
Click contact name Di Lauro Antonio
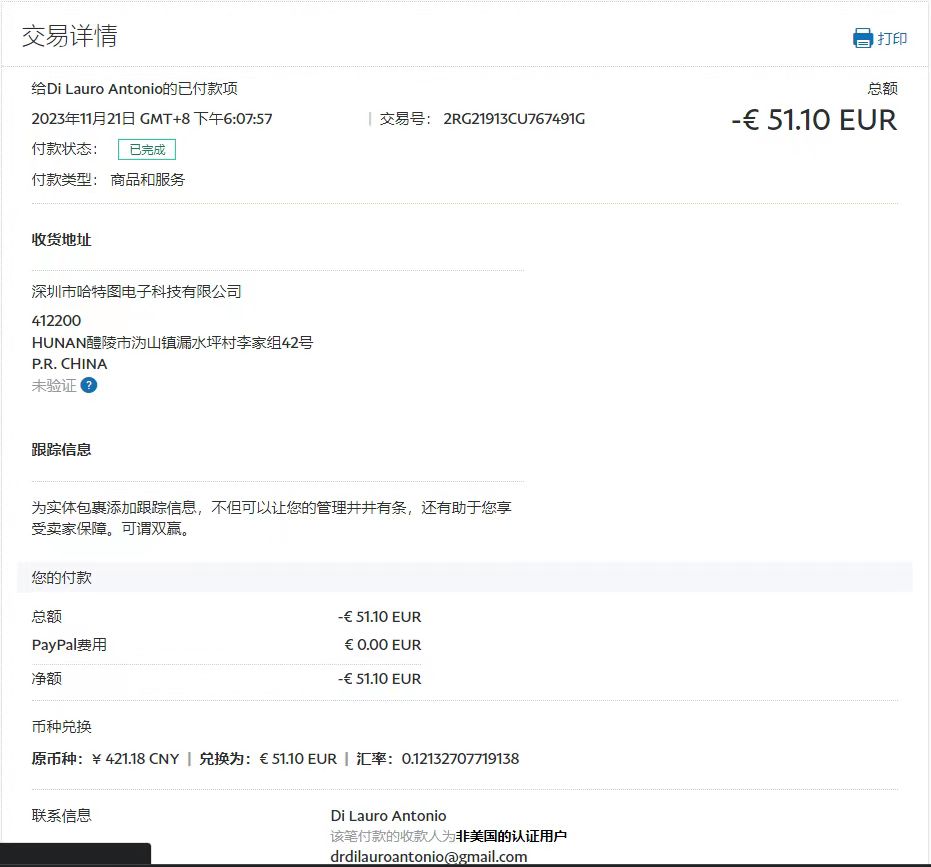[388, 816]
